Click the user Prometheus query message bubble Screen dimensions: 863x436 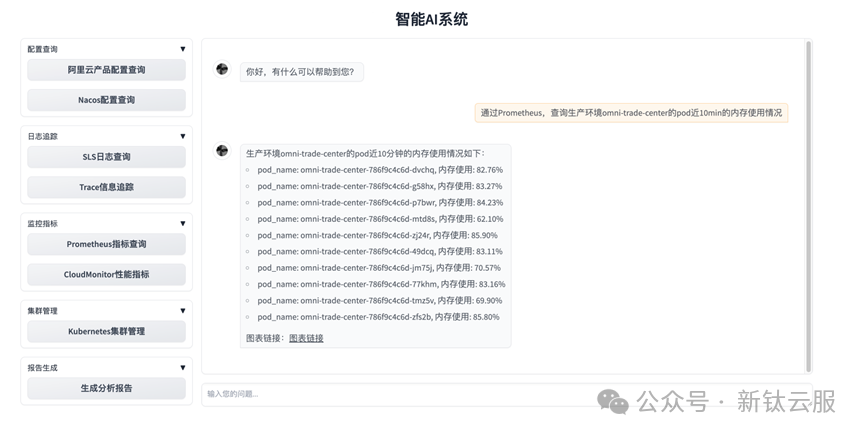pyautogui.click(x=631, y=113)
